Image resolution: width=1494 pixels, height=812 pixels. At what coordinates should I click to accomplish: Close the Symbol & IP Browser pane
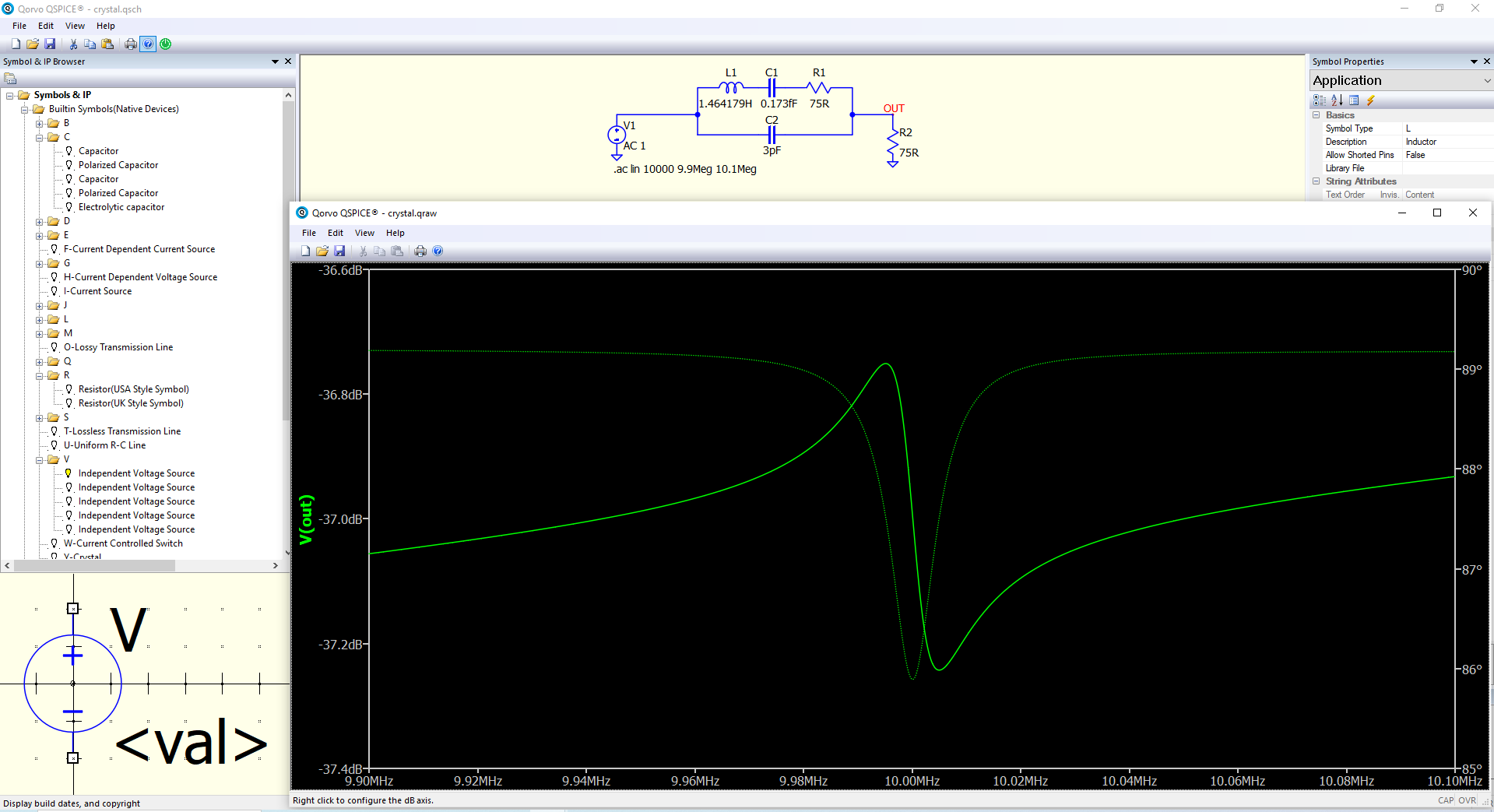(288, 62)
